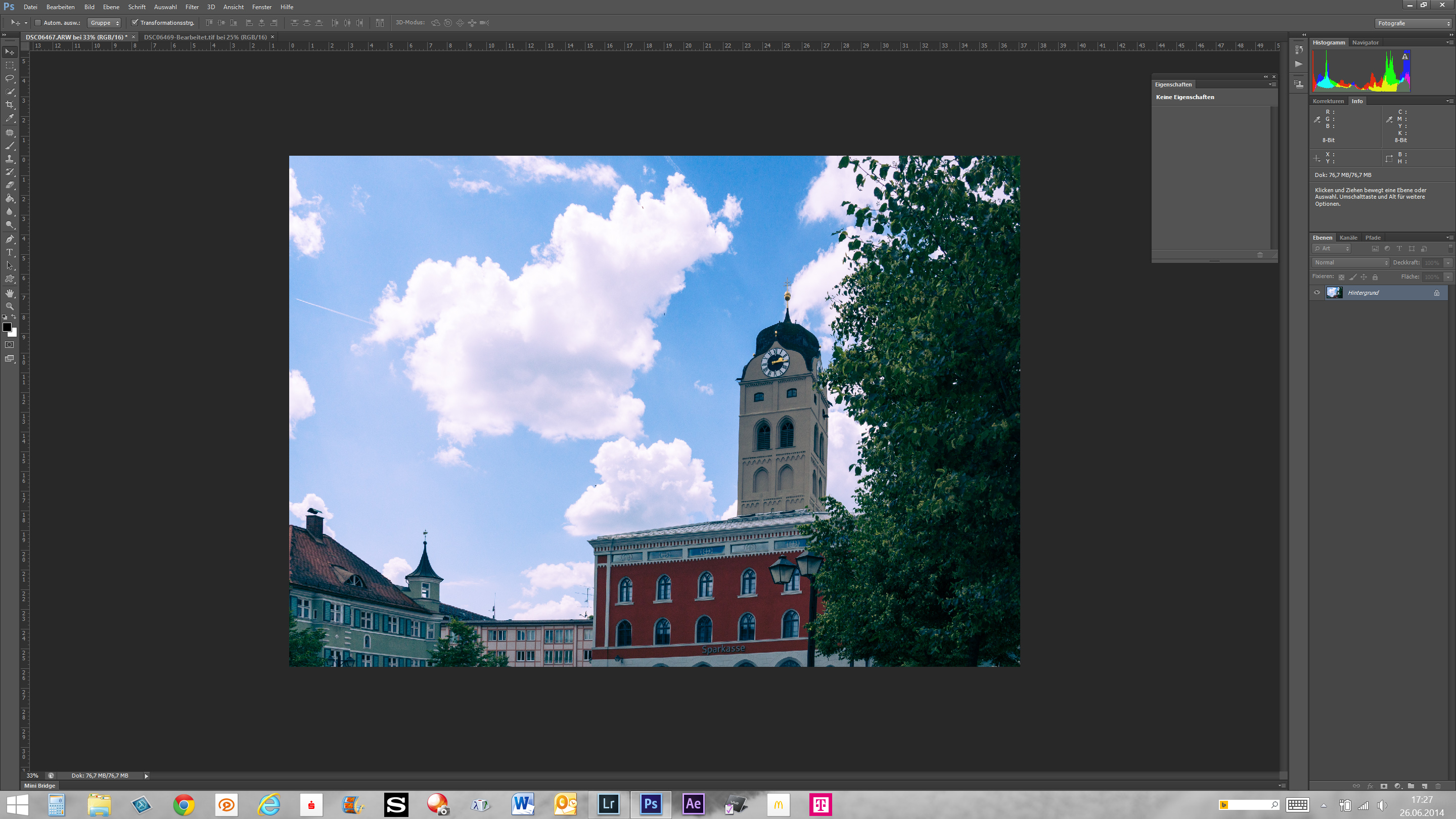Open the Fläche slider dropdown arrow
The height and width of the screenshot is (819, 1456).
(1448, 277)
